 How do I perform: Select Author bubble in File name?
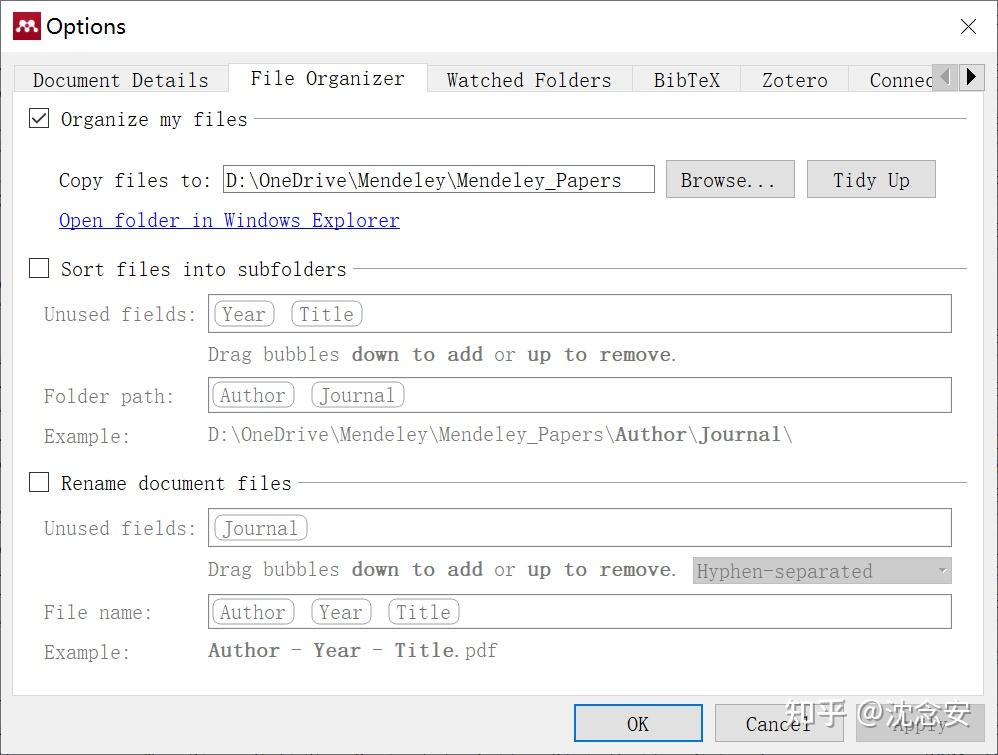(x=253, y=612)
